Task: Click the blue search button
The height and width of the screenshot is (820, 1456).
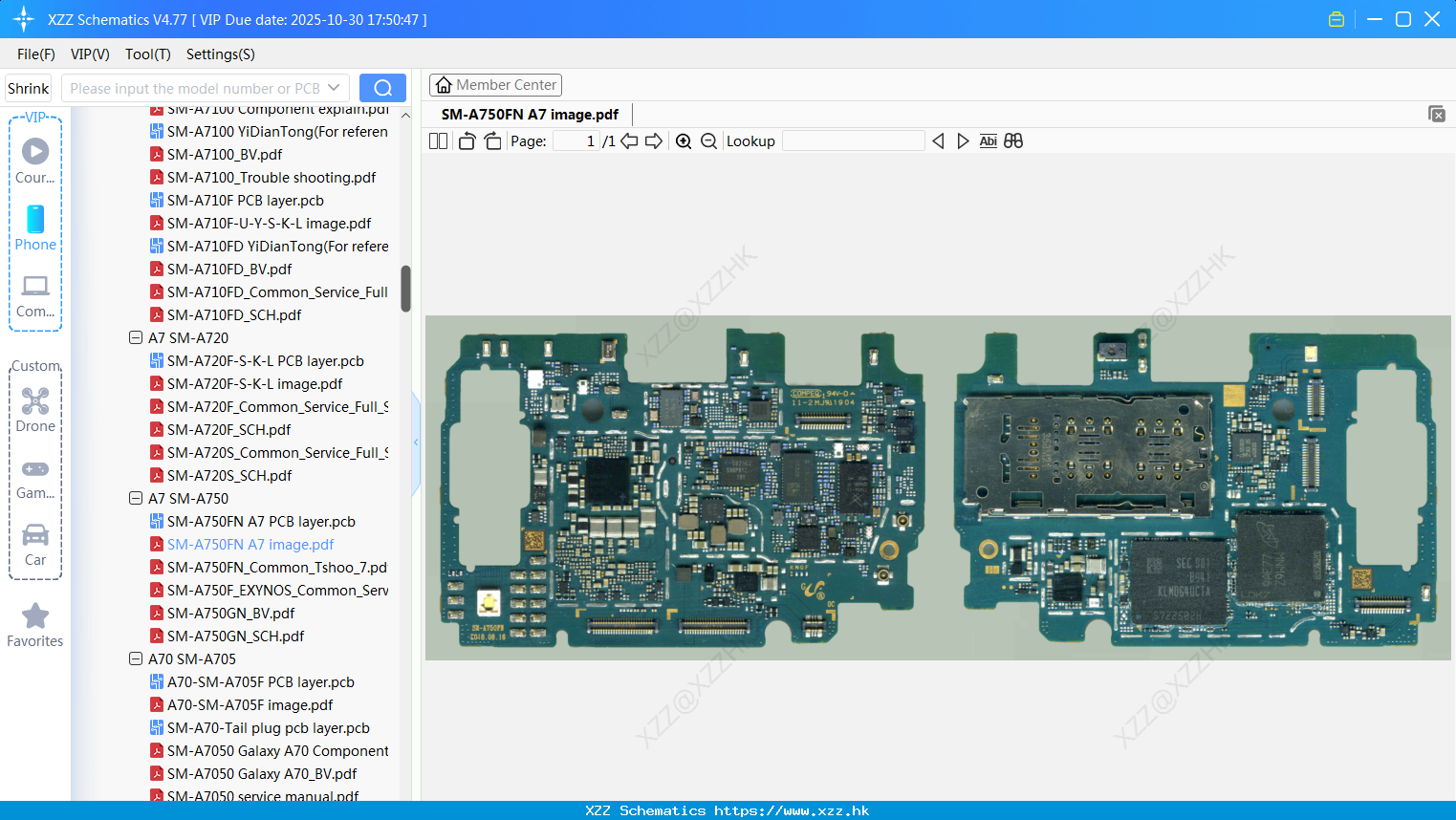Action: coord(382,88)
